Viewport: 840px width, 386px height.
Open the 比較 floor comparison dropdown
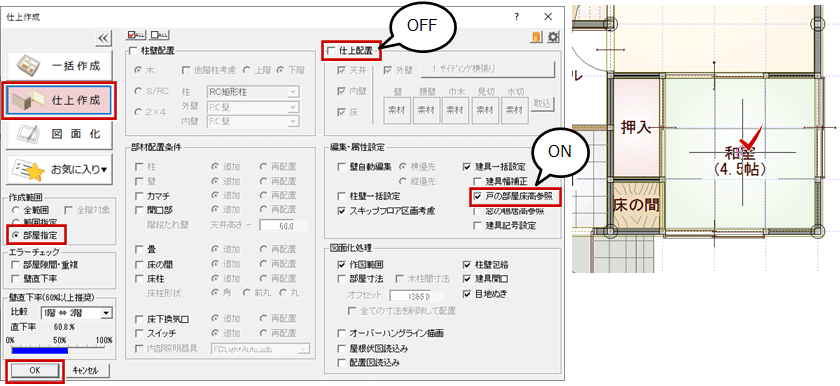click(x=75, y=313)
